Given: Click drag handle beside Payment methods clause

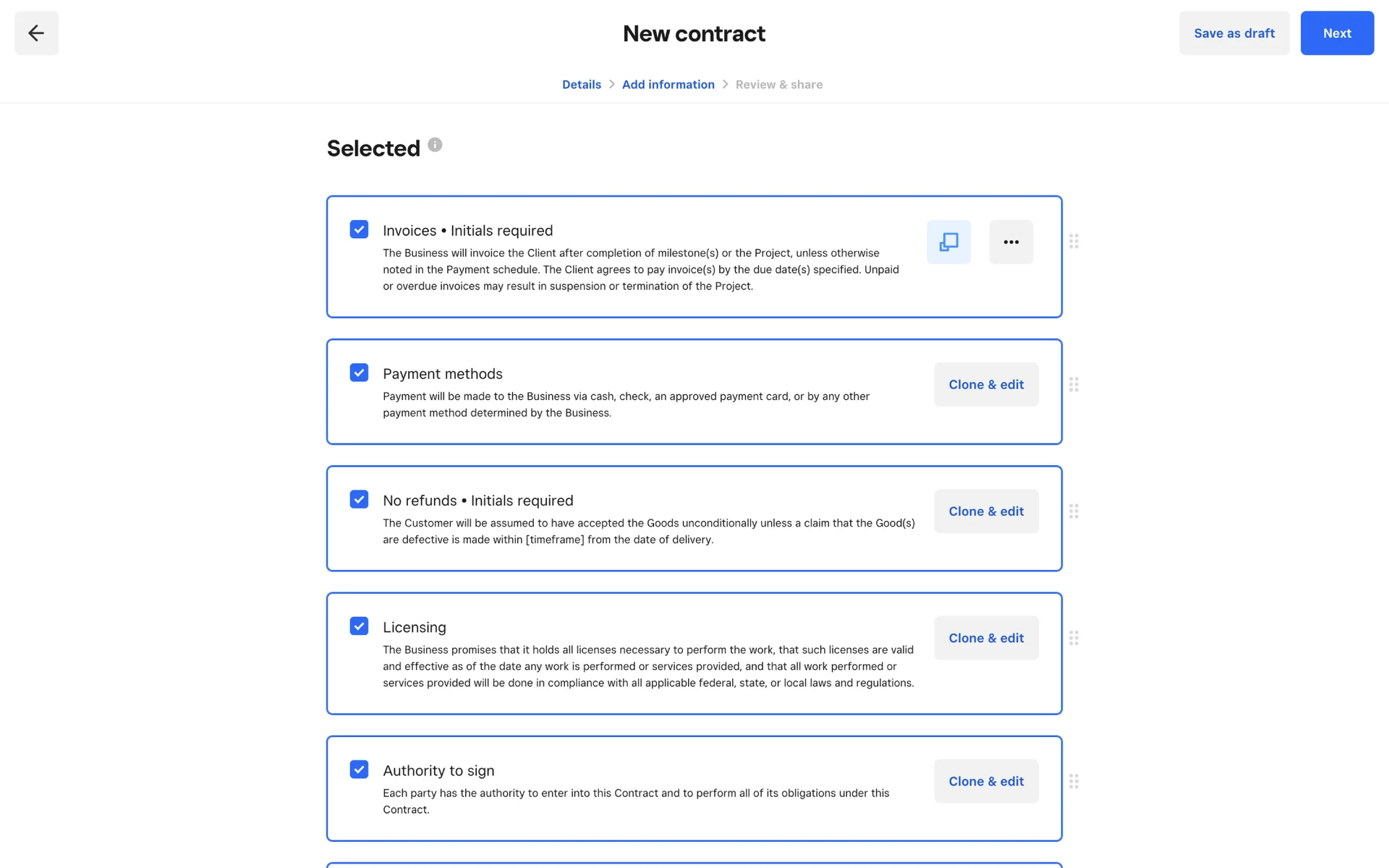Looking at the screenshot, I should point(1074,385).
